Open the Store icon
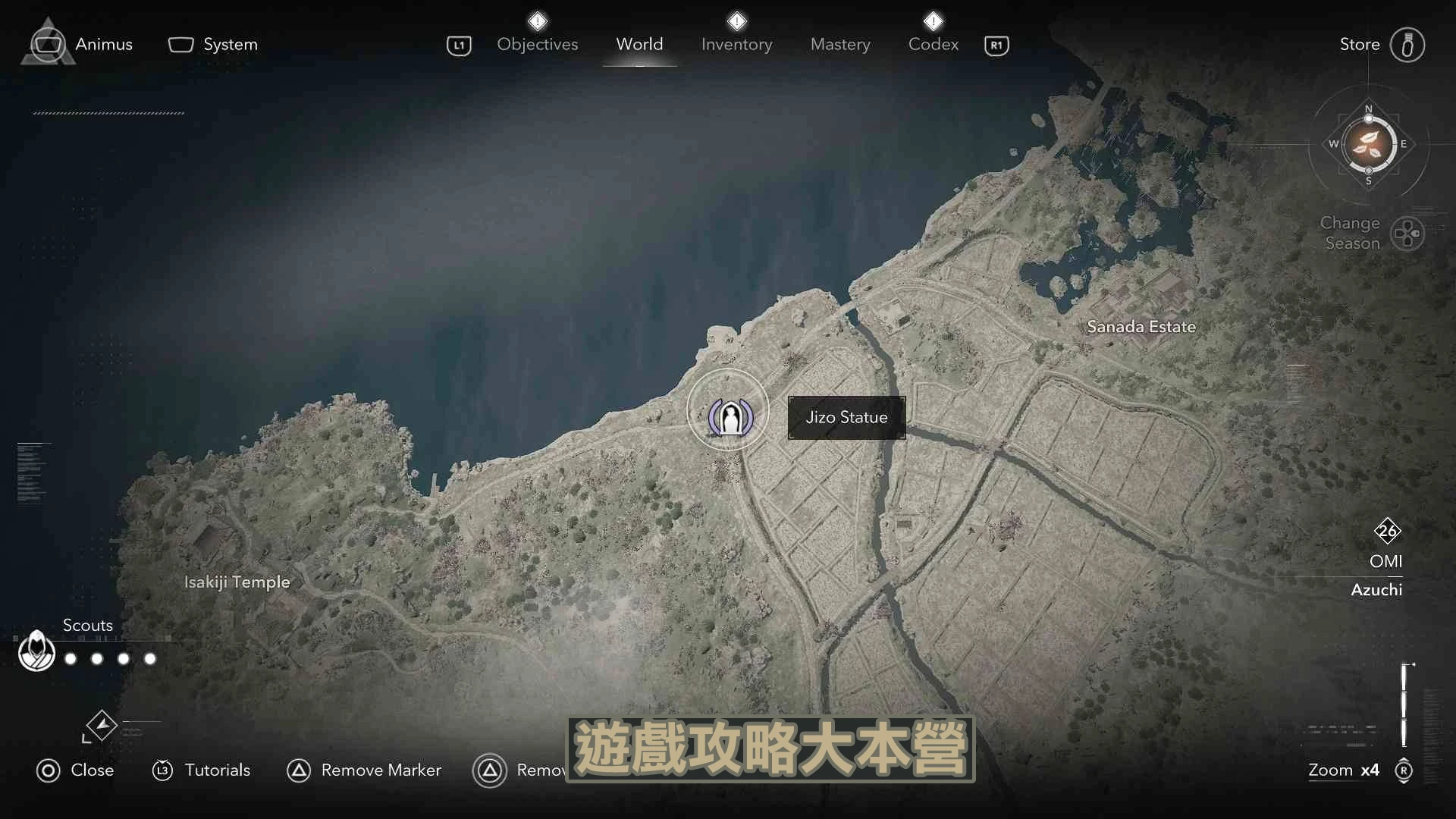 pos(1407,45)
